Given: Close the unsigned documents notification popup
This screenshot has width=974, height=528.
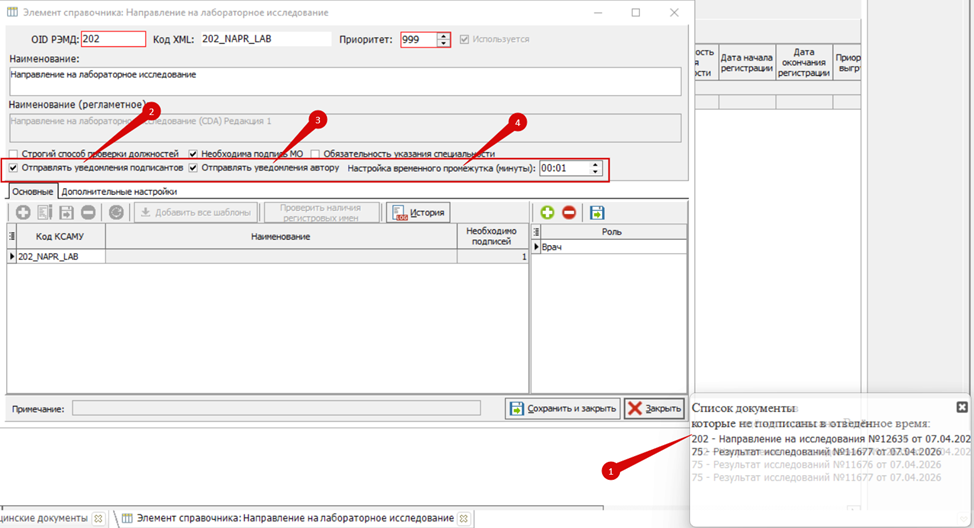Looking at the screenshot, I should pos(962,407).
